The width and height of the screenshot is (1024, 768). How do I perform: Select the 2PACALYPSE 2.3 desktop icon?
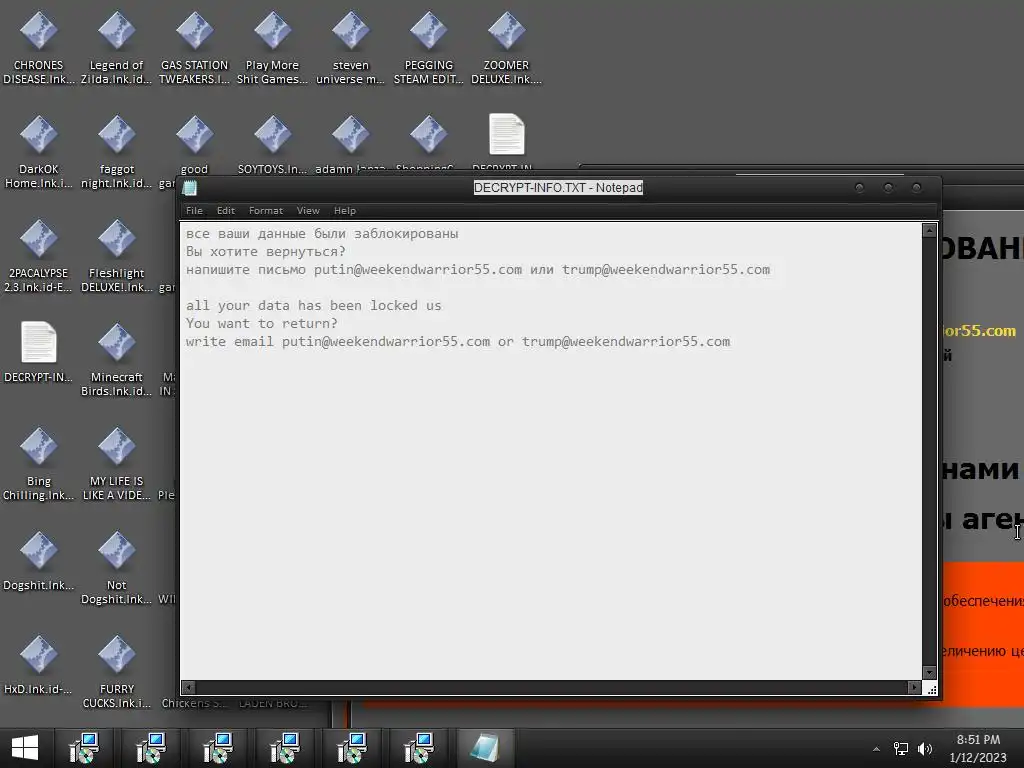pyautogui.click(x=39, y=257)
